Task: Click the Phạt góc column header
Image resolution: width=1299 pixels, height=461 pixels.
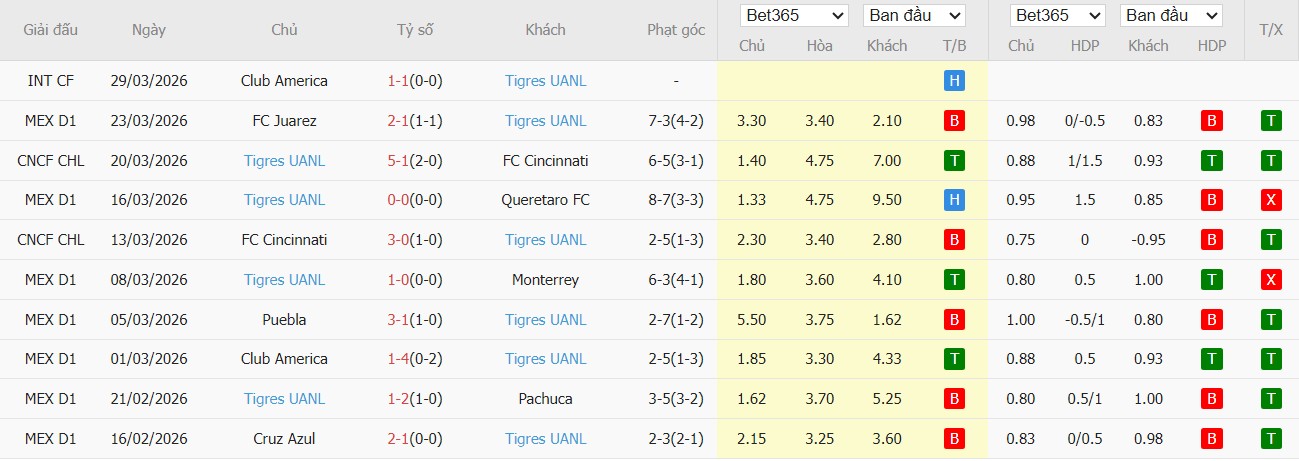Action: coord(676,30)
